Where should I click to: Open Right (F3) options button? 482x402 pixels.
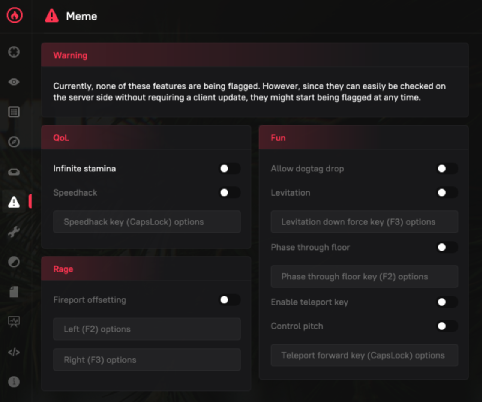pyautogui.click(x=147, y=360)
